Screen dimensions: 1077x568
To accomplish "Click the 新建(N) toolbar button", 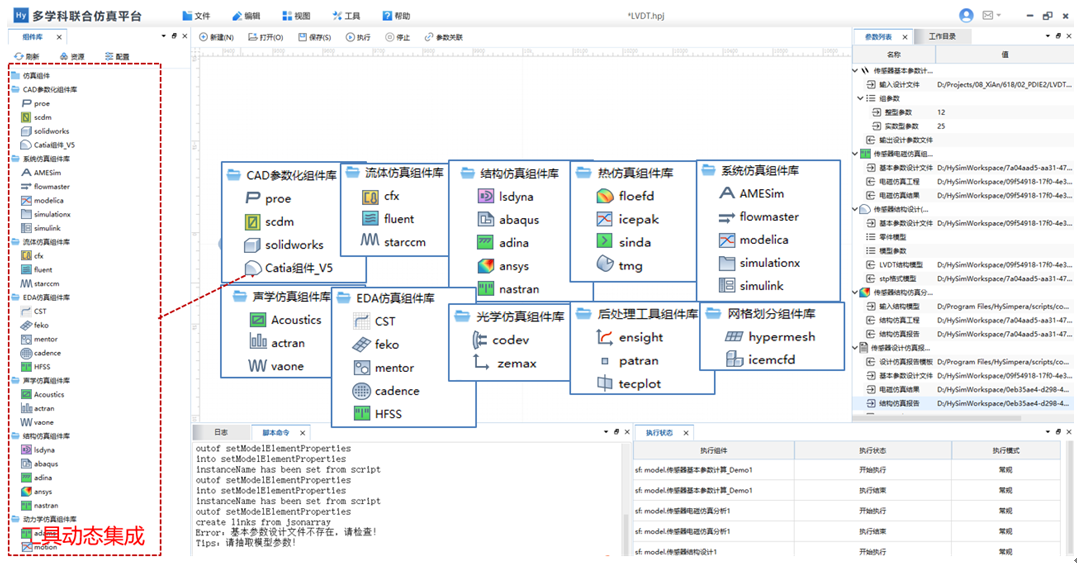I will 216,37.
